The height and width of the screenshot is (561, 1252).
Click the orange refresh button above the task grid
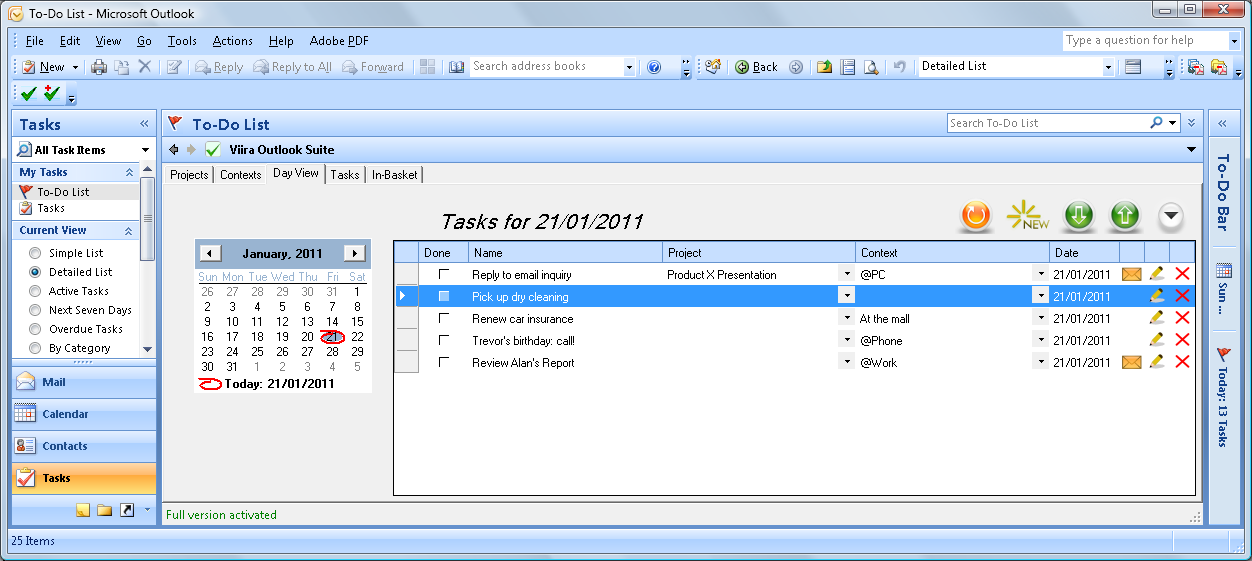pyautogui.click(x=975, y=215)
